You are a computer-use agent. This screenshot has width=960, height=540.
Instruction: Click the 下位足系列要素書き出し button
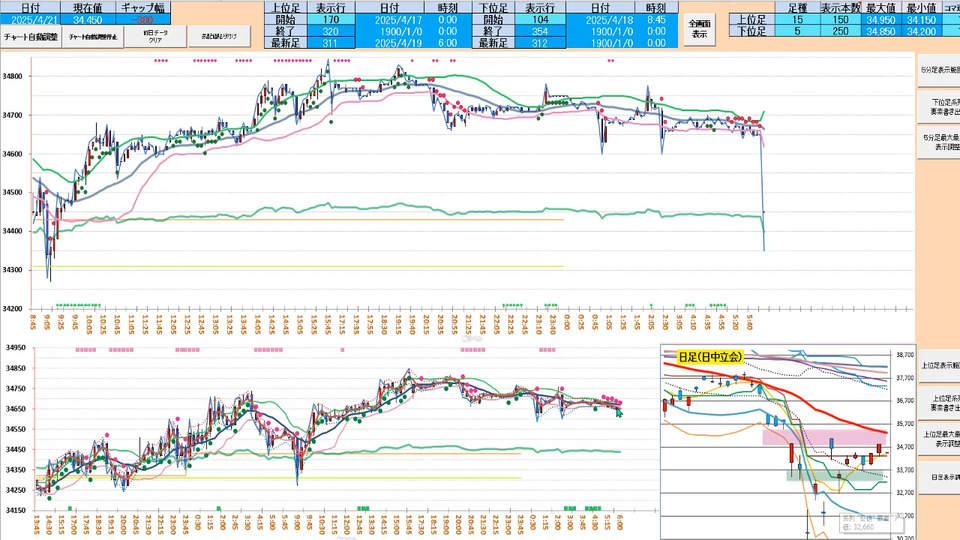click(x=939, y=107)
